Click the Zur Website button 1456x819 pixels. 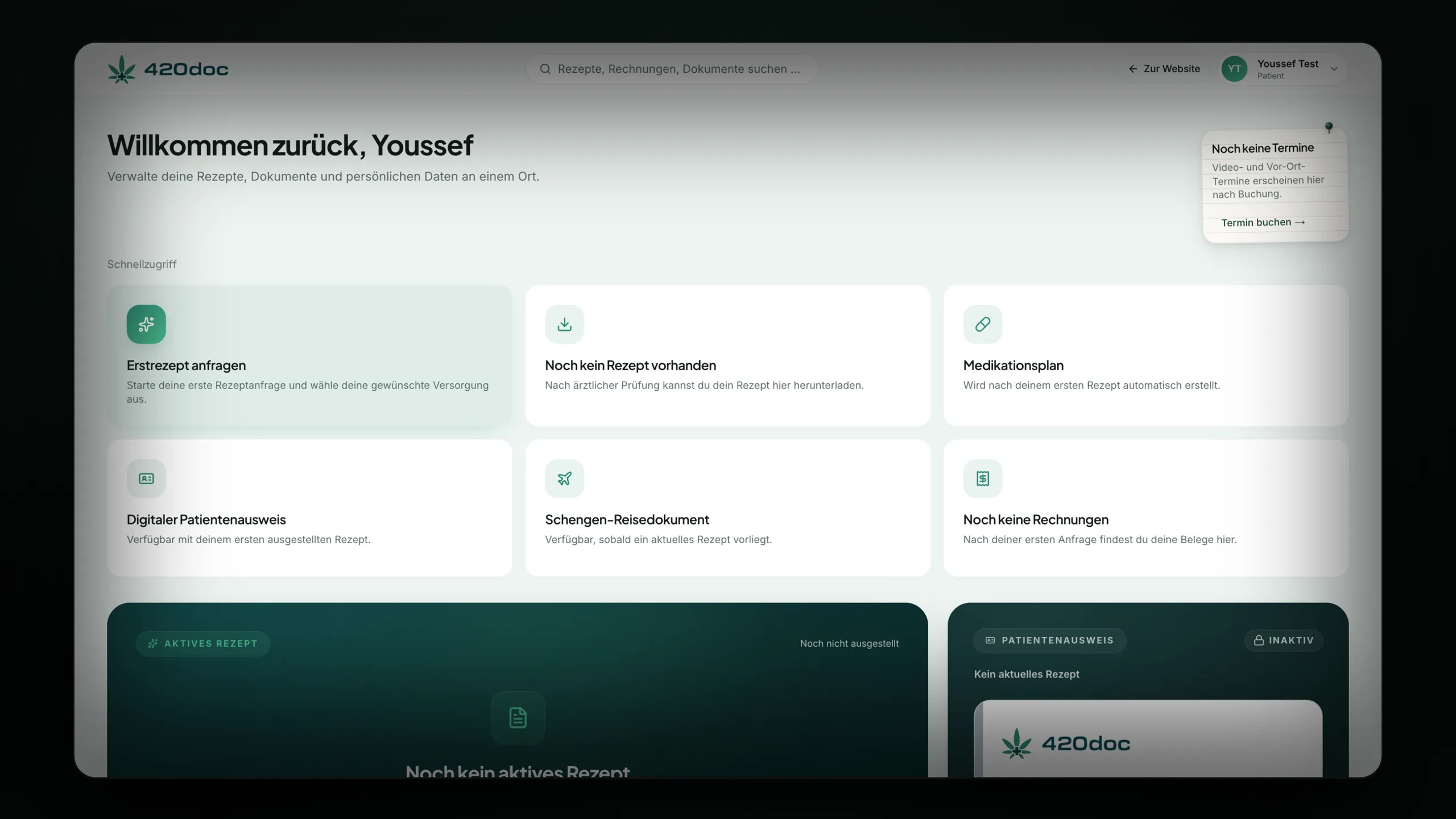[1164, 69]
